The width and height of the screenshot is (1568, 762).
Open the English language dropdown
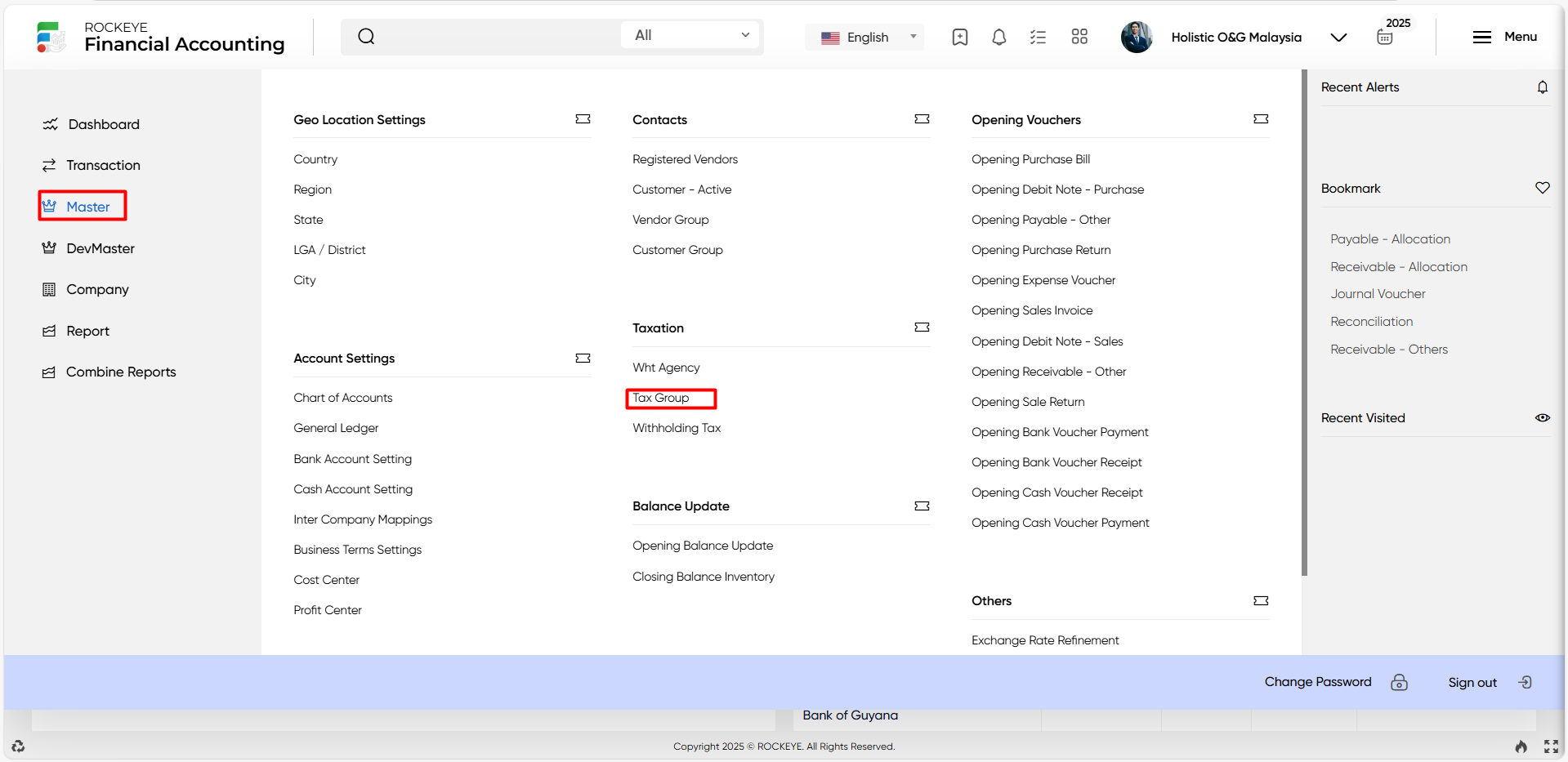tap(864, 37)
